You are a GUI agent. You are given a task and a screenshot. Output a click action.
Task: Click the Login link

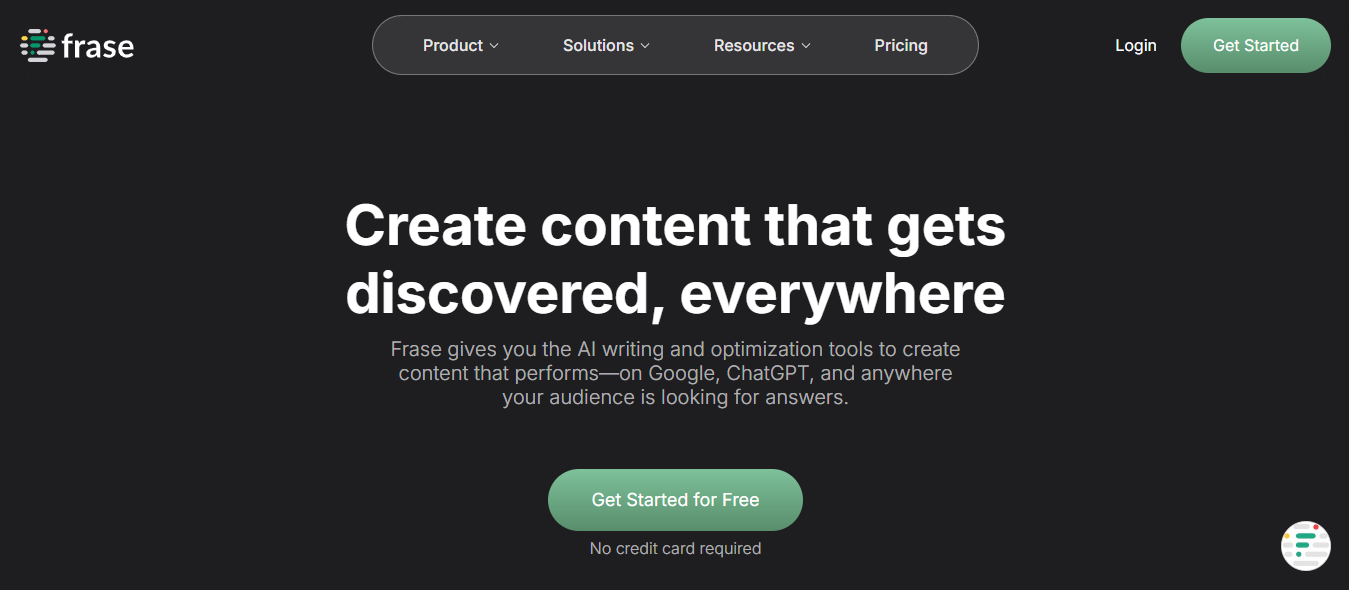1136,46
